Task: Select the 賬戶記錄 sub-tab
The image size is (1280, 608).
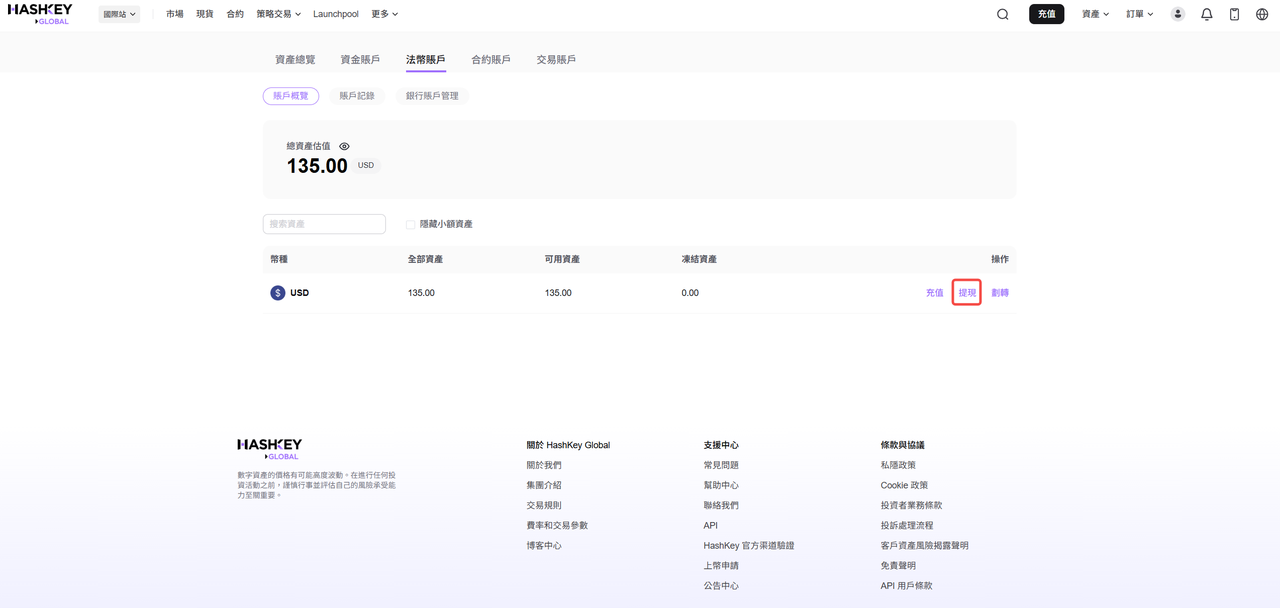Action: pyautogui.click(x=357, y=96)
